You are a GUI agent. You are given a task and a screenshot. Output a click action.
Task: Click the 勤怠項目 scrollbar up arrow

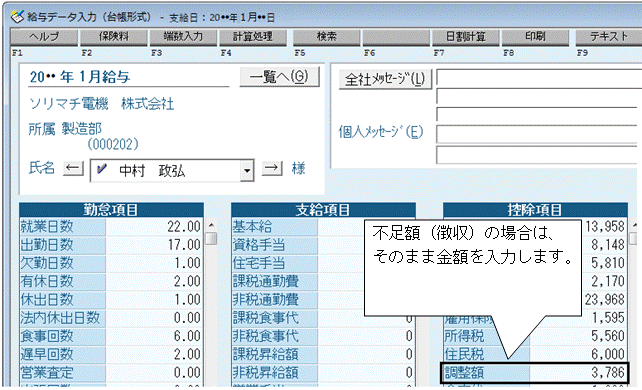(211, 225)
